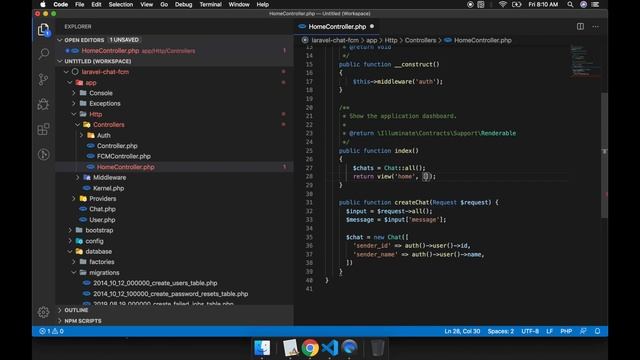This screenshot has height=360, width=640.
Task: Change Spaces: 2 indentation setting
Action: coord(500,331)
